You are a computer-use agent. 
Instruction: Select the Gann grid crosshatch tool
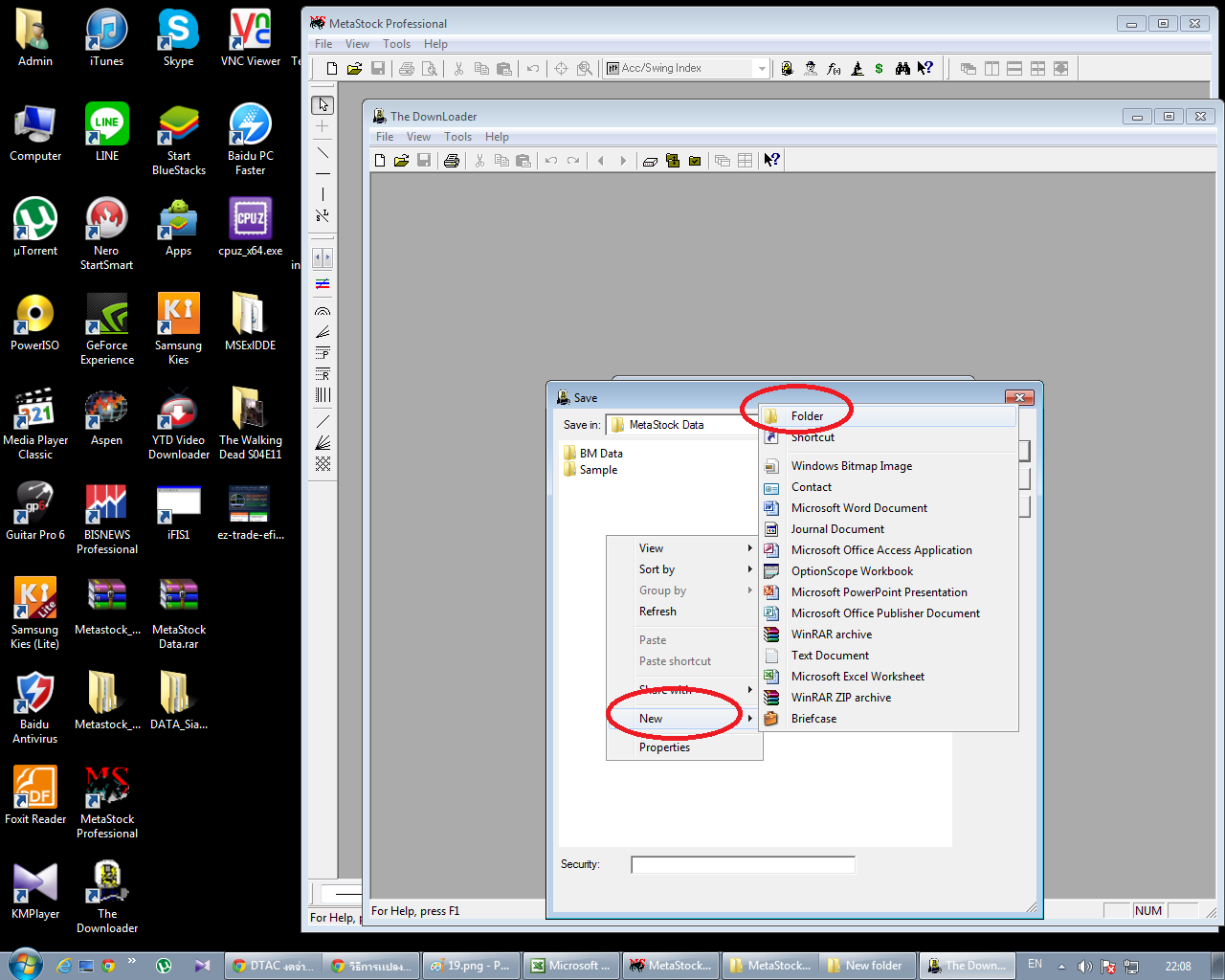323,463
